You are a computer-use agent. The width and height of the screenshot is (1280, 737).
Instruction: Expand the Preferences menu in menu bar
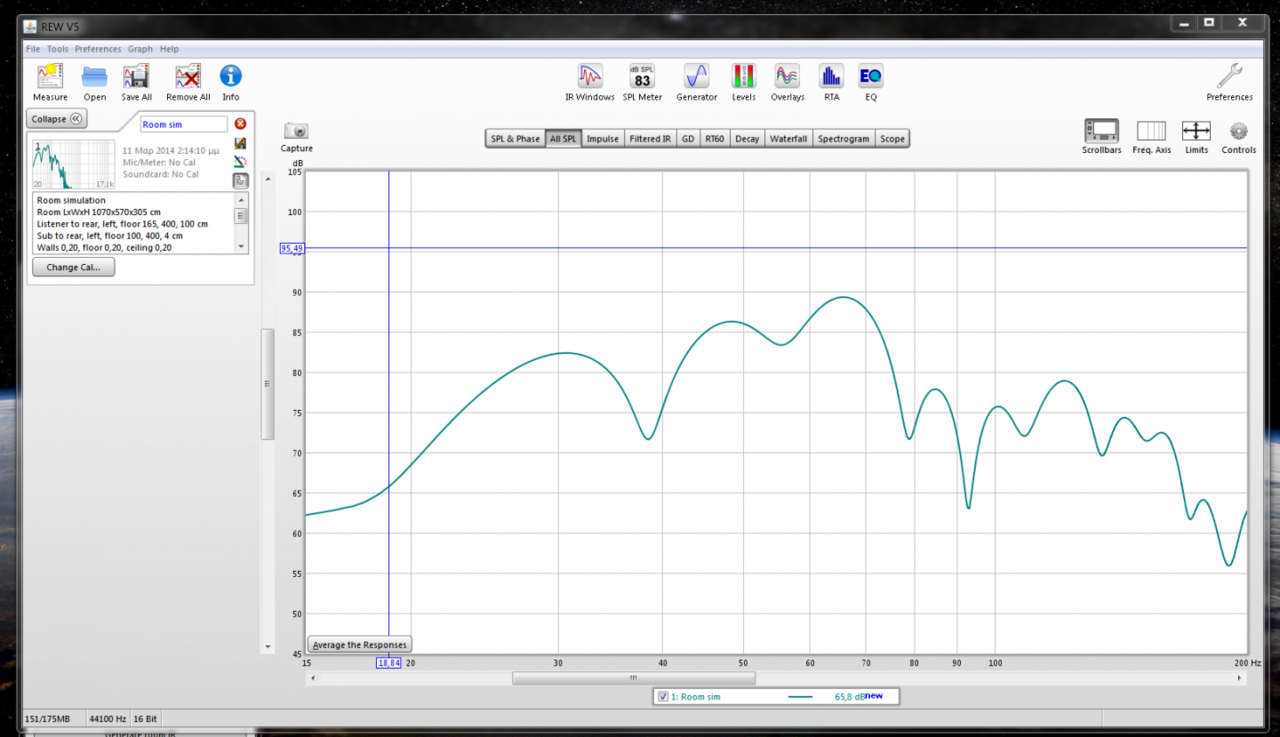tap(98, 49)
